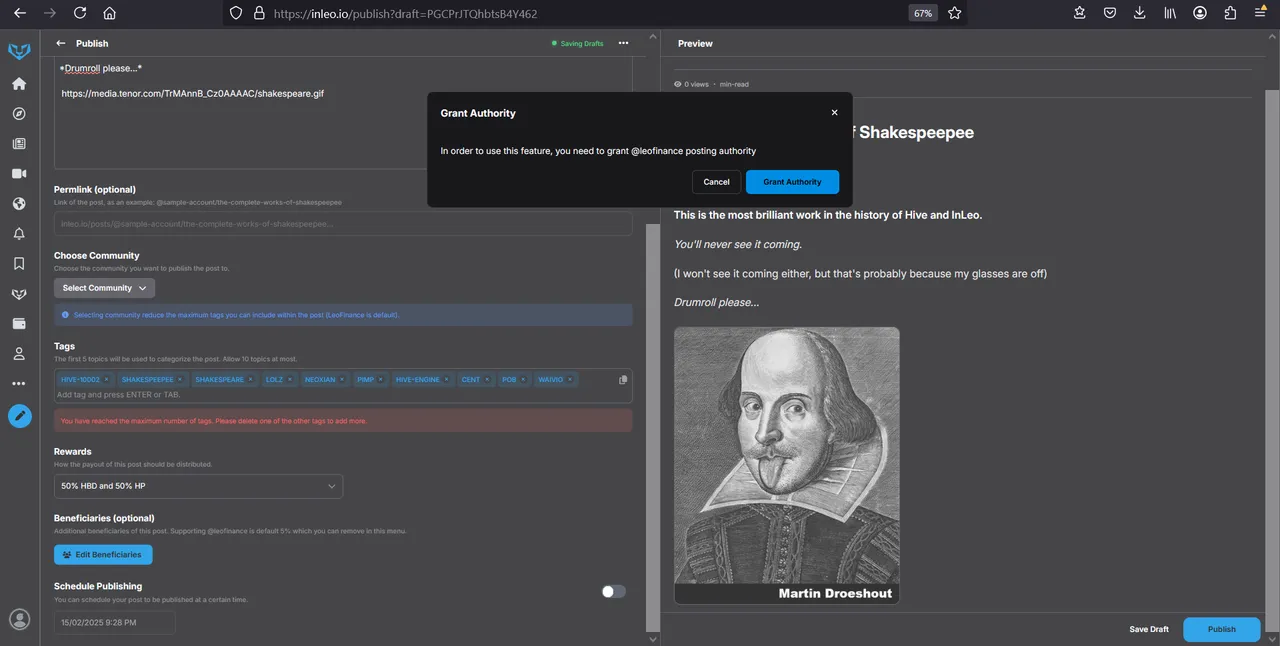Close the Grant Authority dialog
Screen dimensions: 1280x646
(x=835, y=113)
